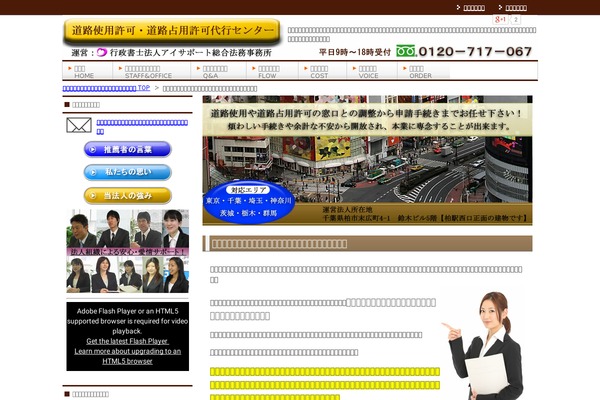Image resolution: width=600 pixels, height=400 pixels.
Task: Click the pointing woman image
Action: click(483, 346)
